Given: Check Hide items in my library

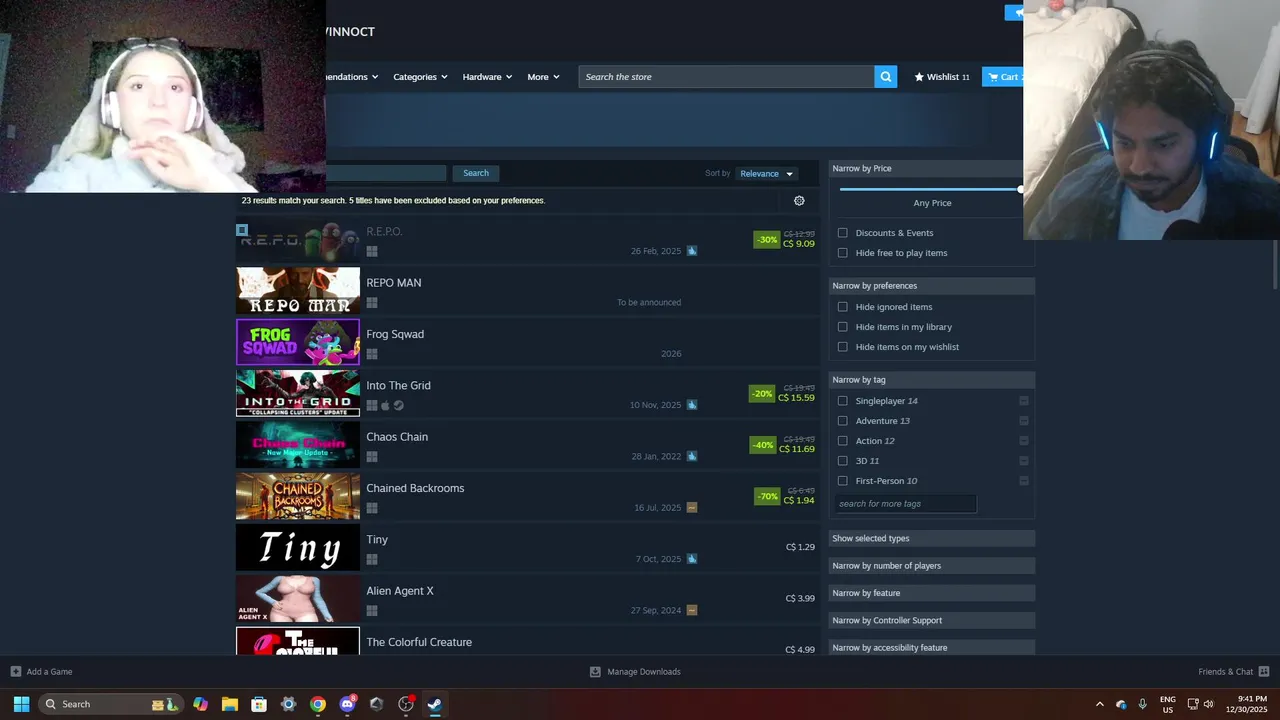Looking at the screenshot, I should [x=842, y=327].
